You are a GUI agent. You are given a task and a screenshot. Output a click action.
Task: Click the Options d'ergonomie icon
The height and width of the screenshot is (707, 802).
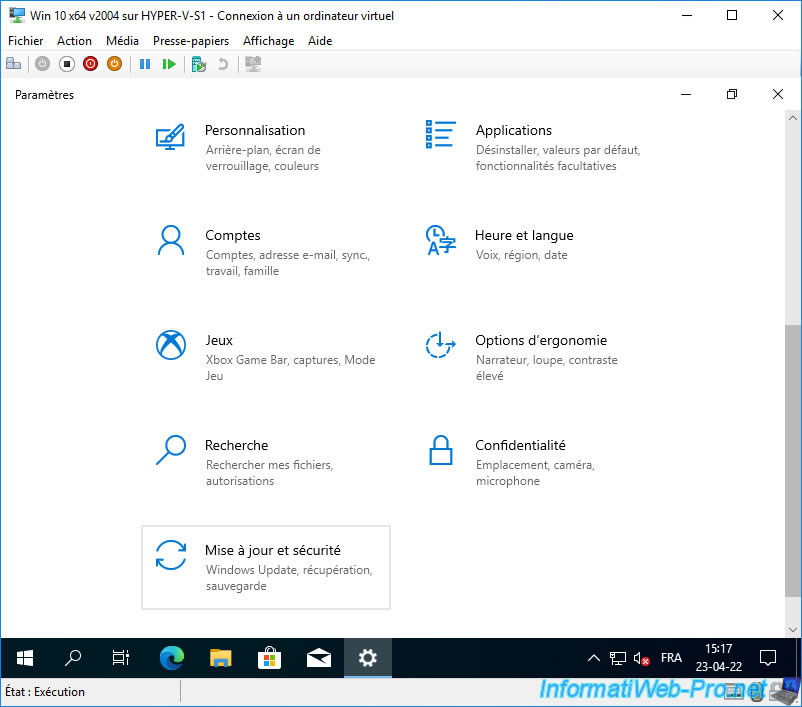(x=440, y=345)
